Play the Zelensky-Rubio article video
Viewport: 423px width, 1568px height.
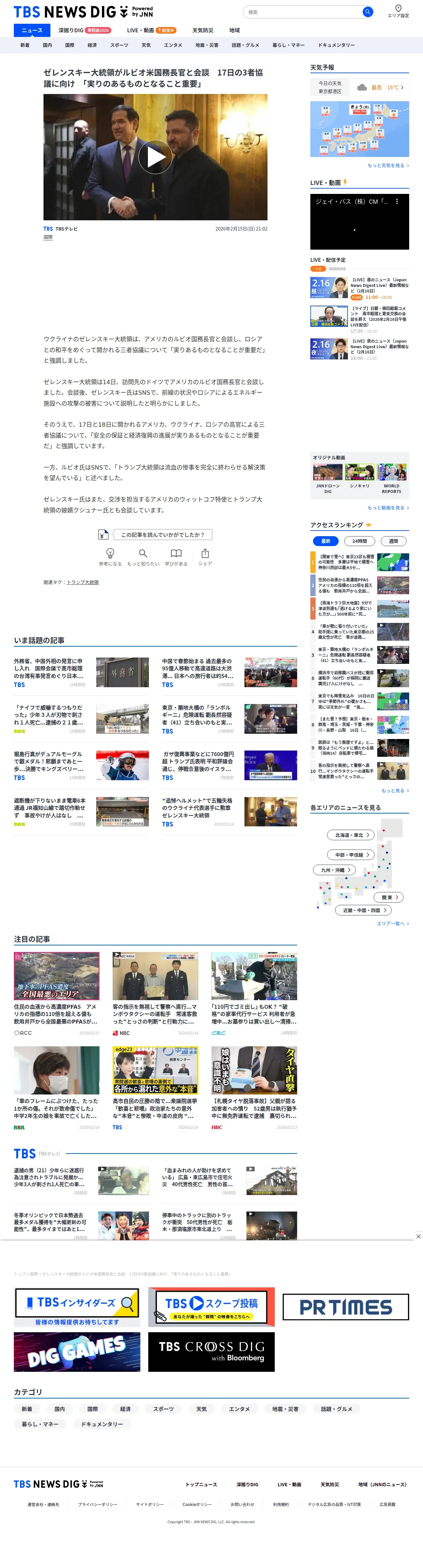tap(155, 157)
